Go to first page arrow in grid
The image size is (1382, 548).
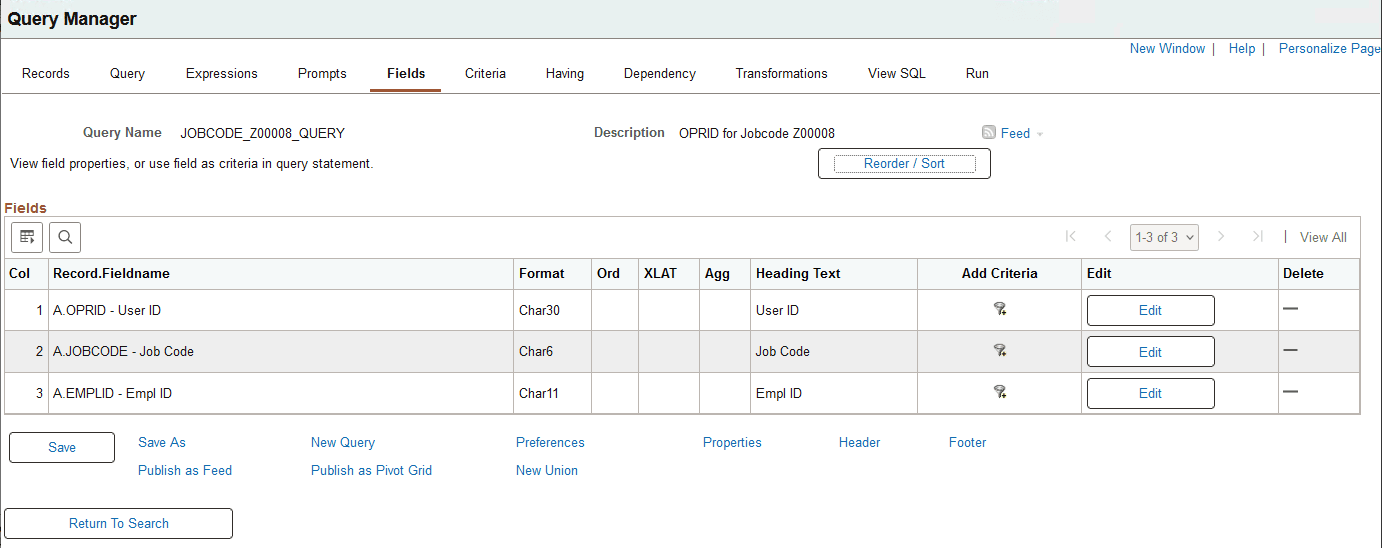point(1071,237)
